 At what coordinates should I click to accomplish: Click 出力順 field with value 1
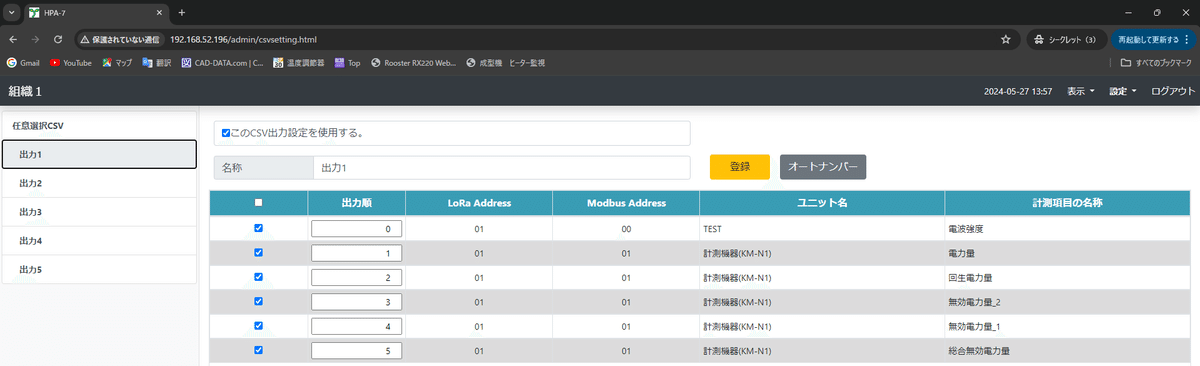tap(357, 252)
